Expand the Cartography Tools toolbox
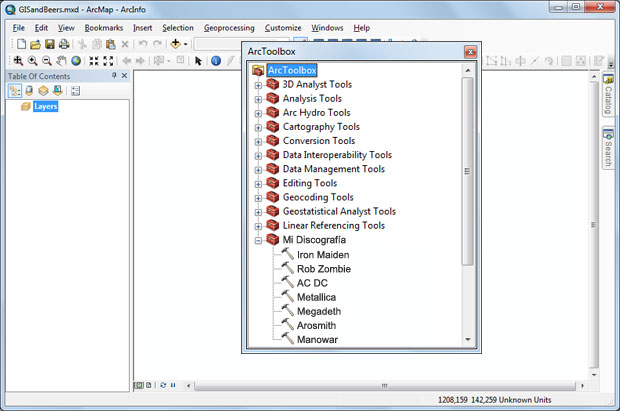Screen dimensions: 620x411 [258, 127]
